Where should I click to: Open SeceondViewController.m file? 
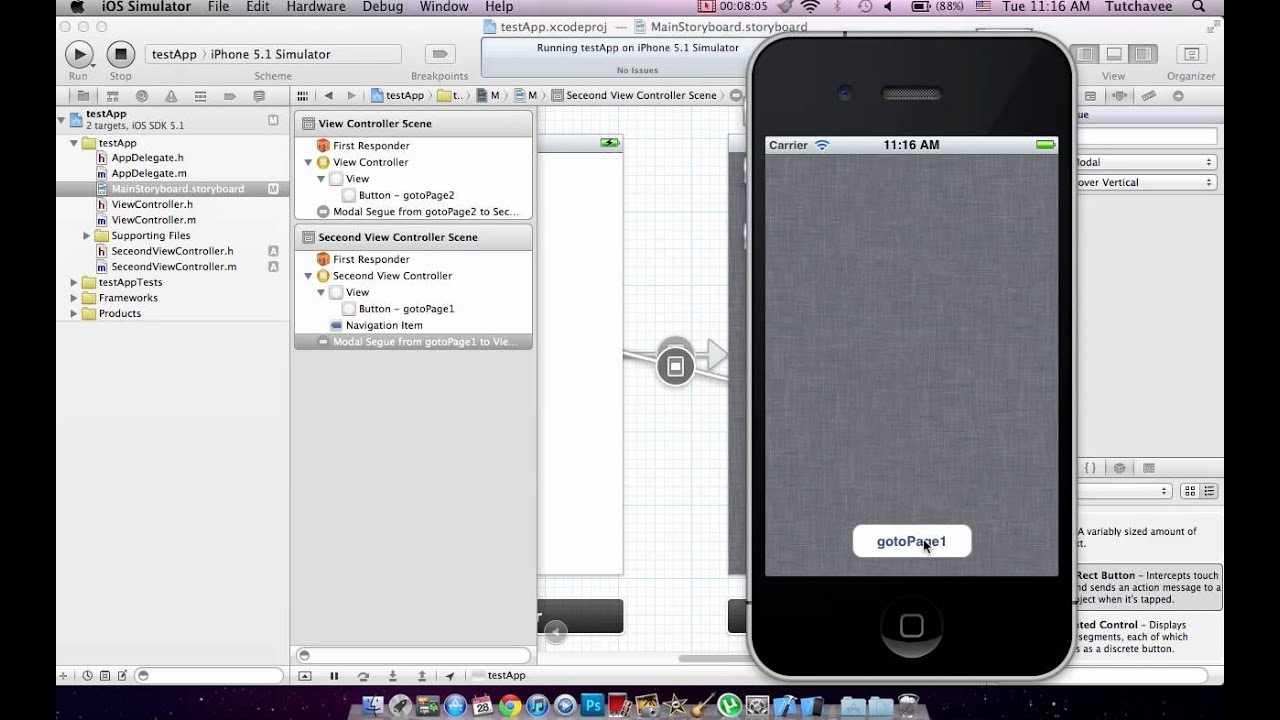coord(174,267)
